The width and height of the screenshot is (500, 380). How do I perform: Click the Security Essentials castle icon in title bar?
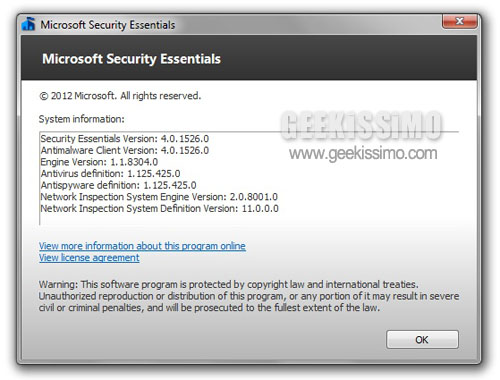click(x=28, y=24)
